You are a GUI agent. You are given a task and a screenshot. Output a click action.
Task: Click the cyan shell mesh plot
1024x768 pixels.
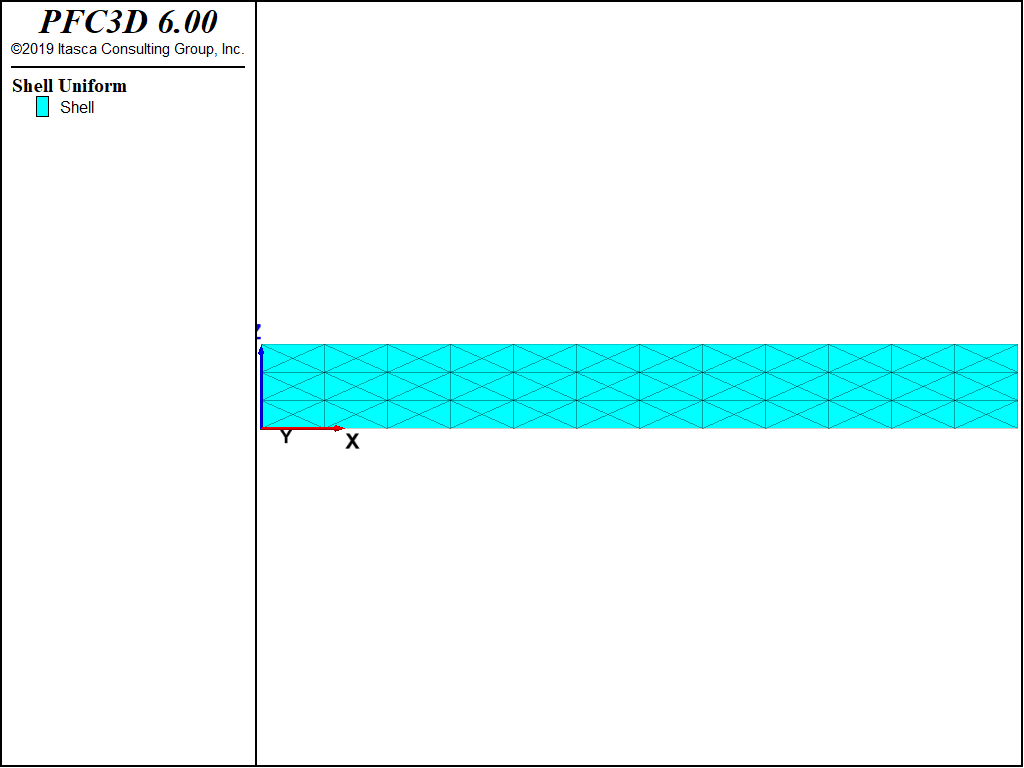coord(639,386)
